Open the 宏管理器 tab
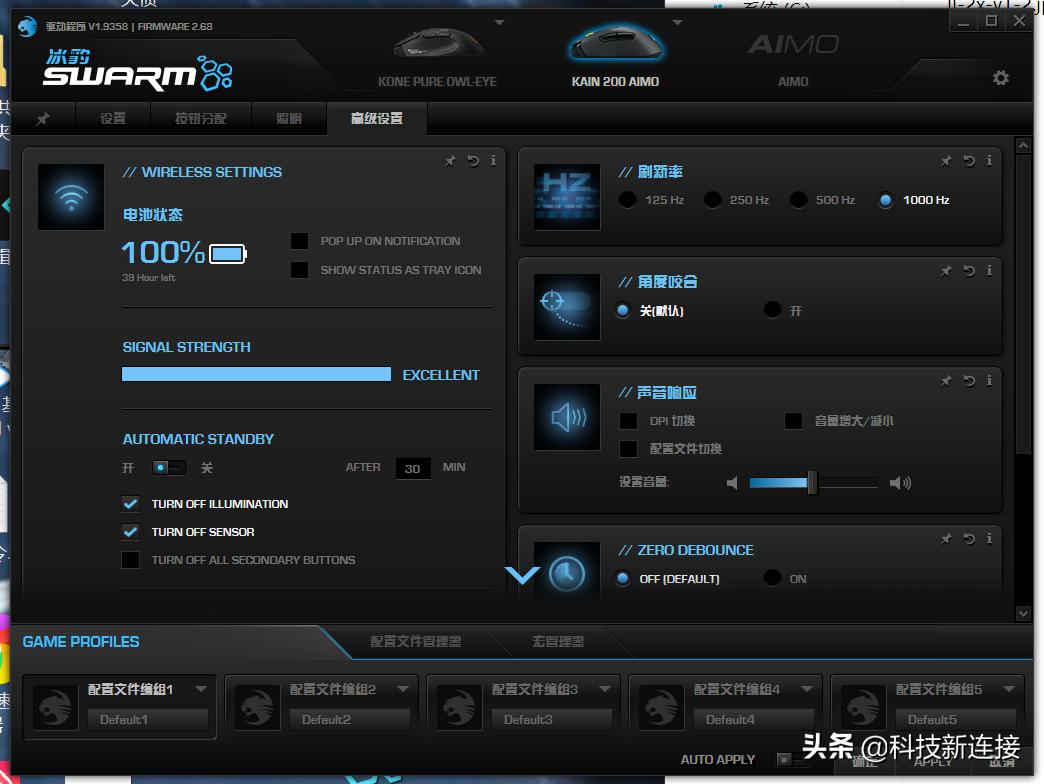 point(558,642)
